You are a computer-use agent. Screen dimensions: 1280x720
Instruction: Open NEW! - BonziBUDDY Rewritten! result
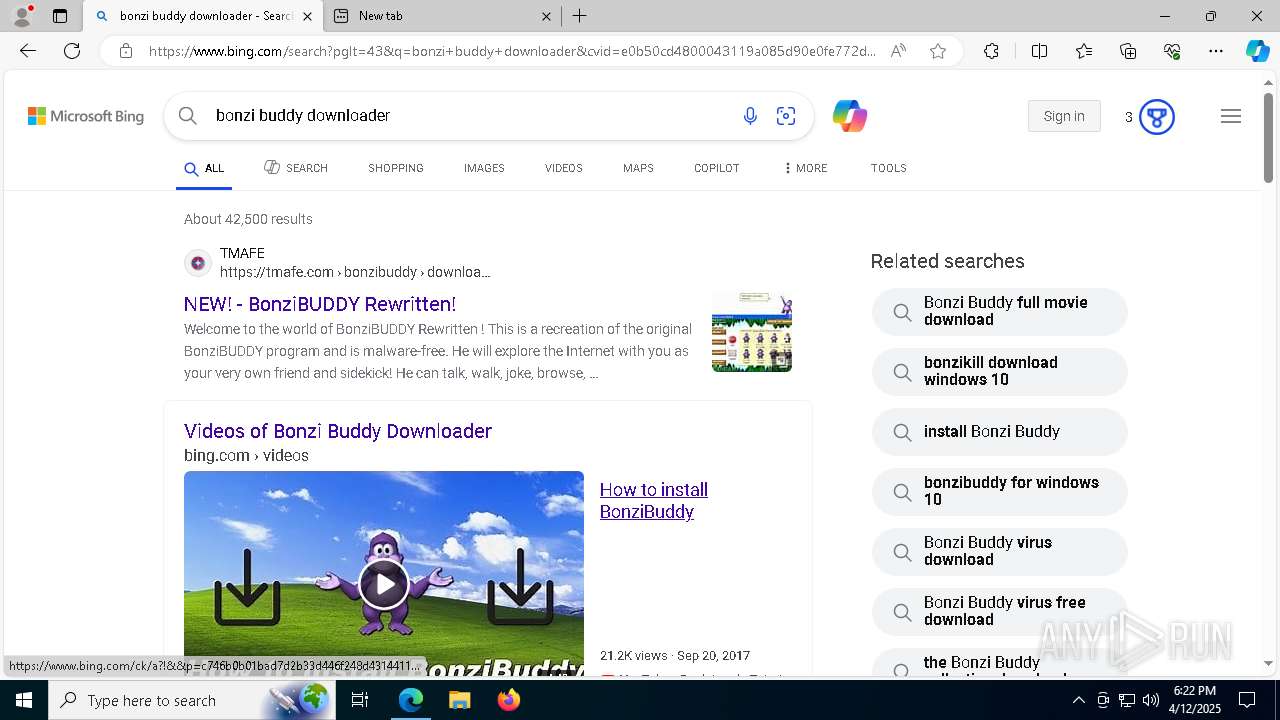tap(320, 304)
